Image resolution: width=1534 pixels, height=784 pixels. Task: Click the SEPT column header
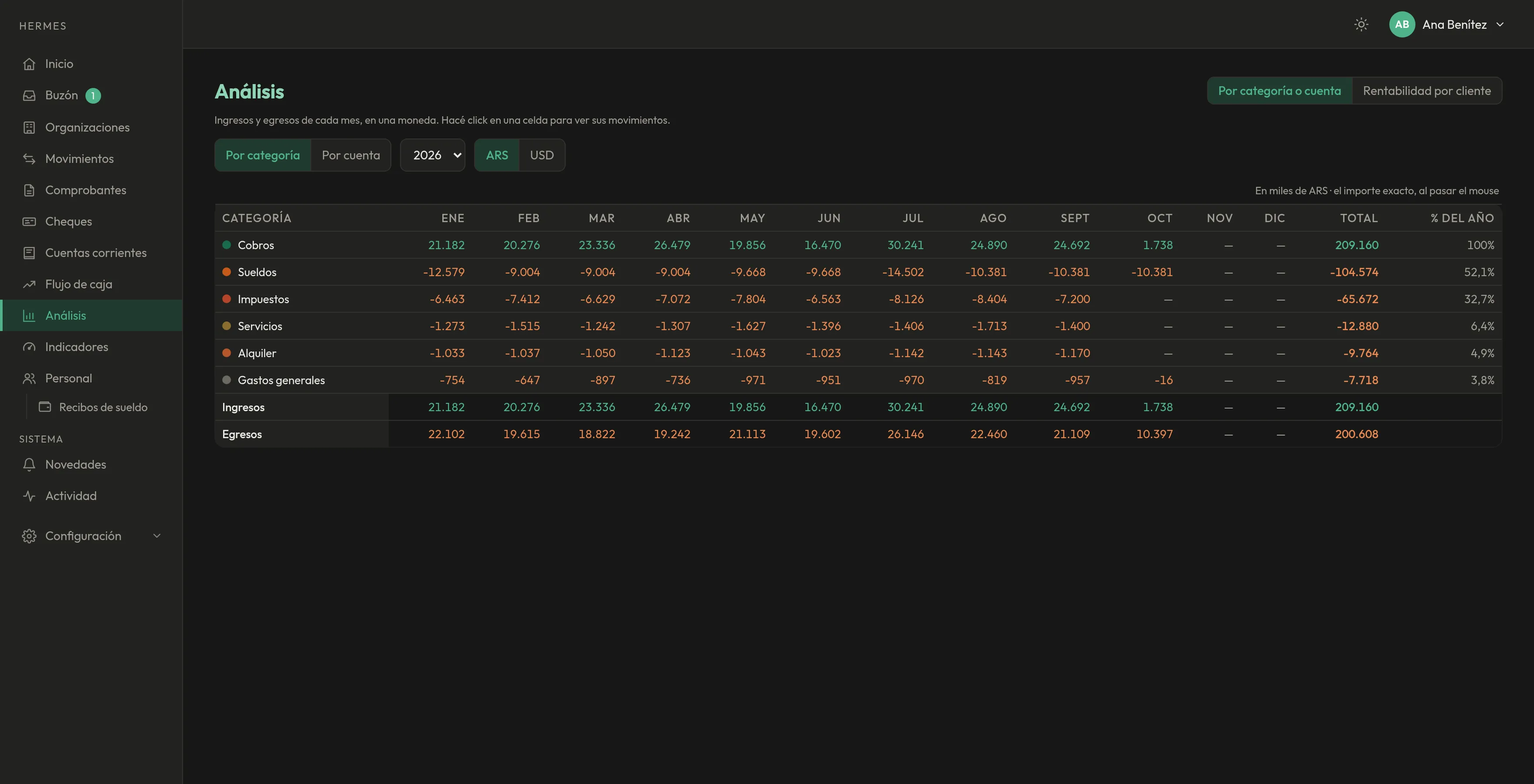click(x=1075, y=218)
